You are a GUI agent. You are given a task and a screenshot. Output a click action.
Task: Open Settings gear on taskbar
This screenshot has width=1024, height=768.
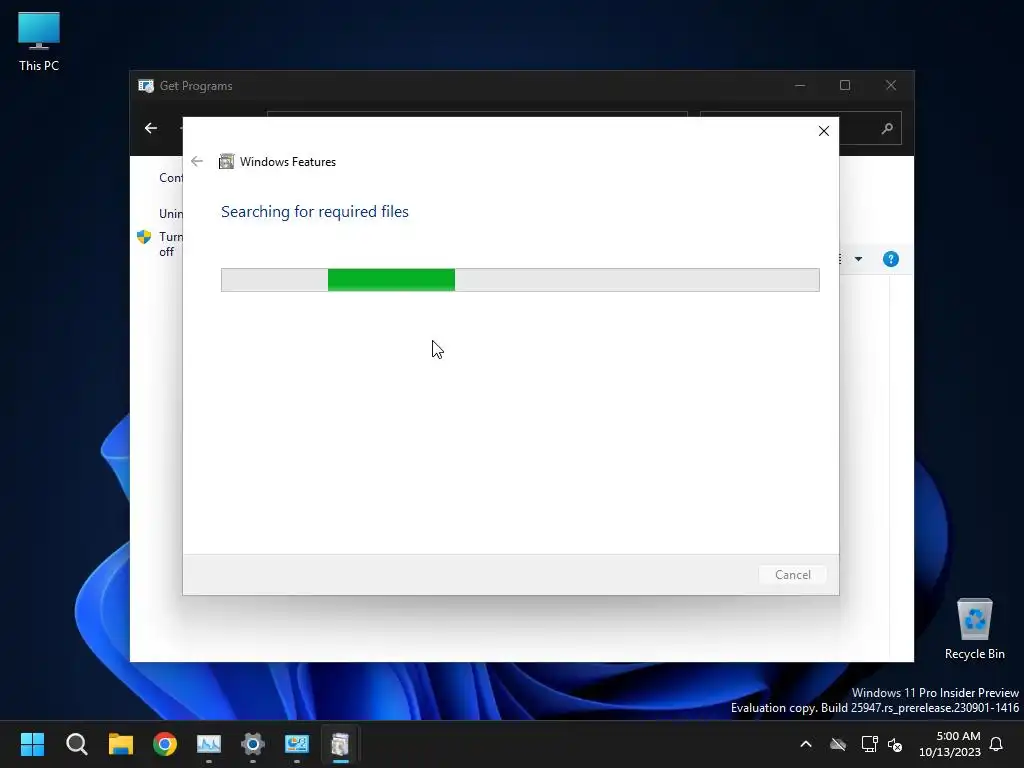pos(253,744)
